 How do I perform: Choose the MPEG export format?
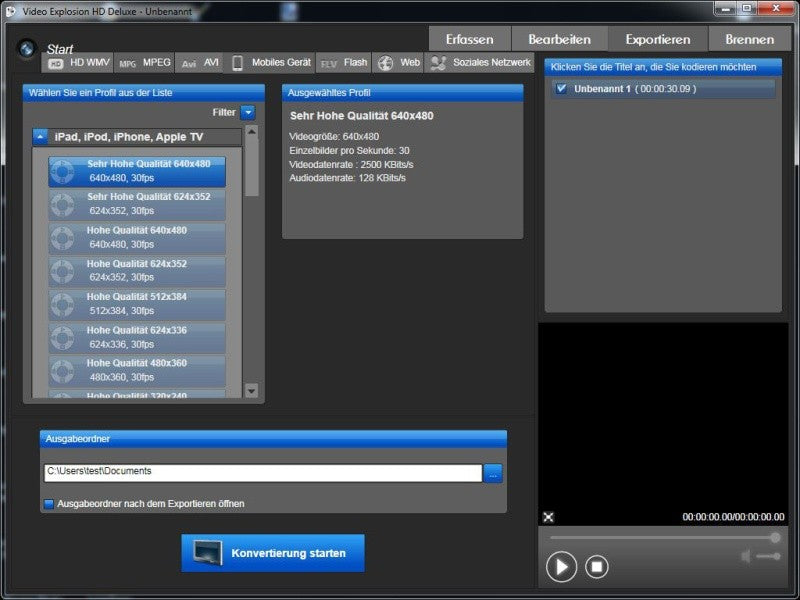(144, 63)
